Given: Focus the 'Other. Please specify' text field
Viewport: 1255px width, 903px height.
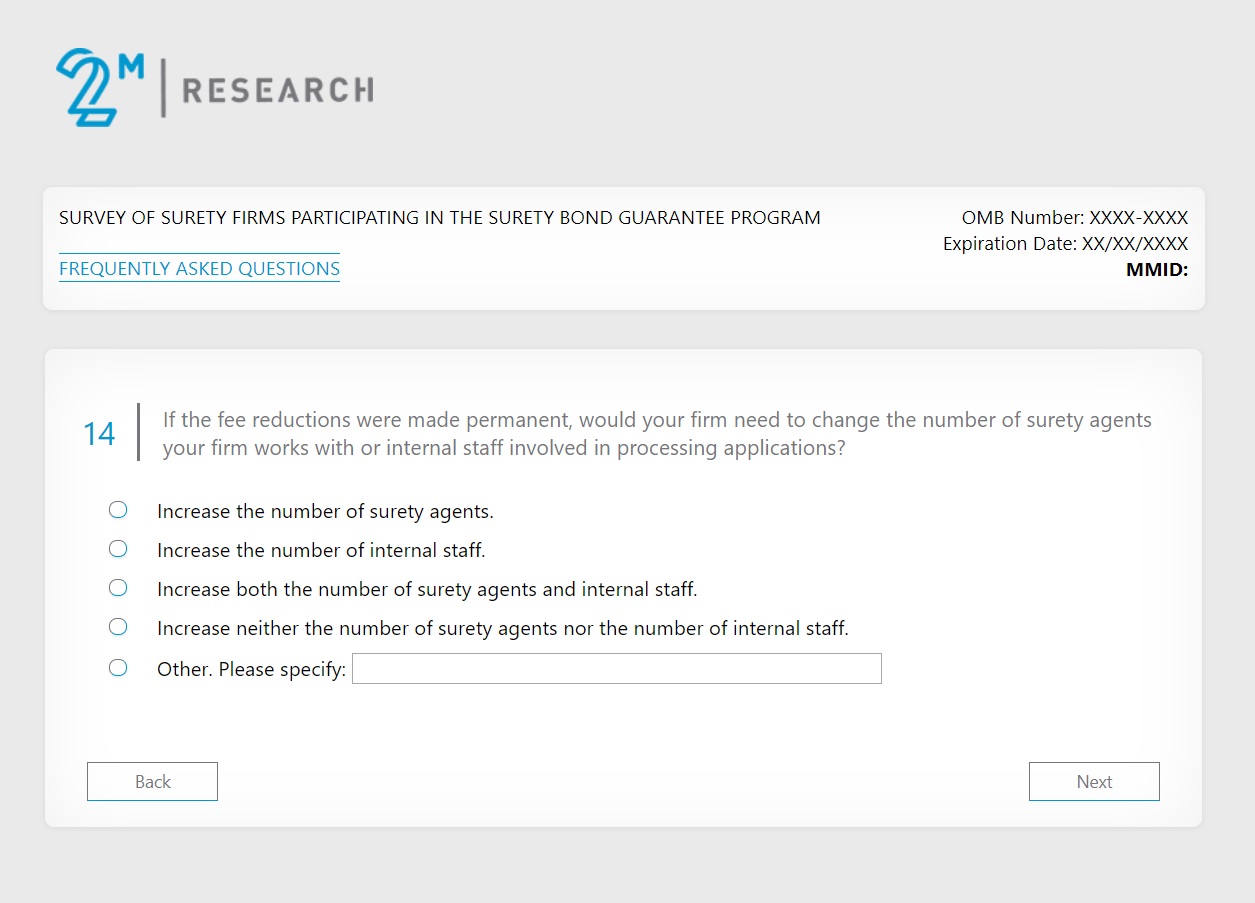Looking at the screenshot, I should (x=616, y=669).
